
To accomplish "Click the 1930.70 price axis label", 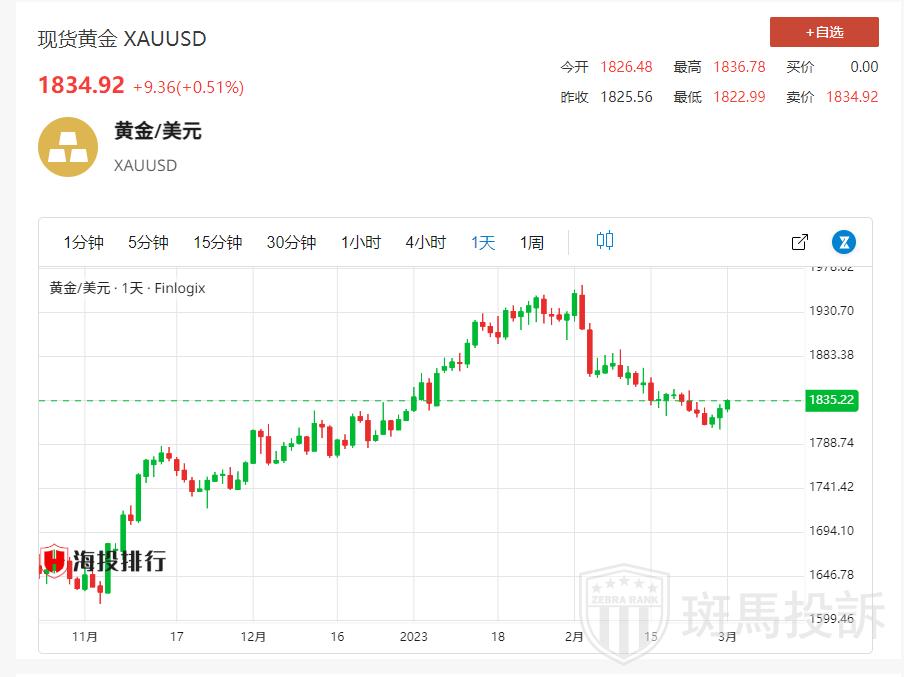I will click(831, 311).
